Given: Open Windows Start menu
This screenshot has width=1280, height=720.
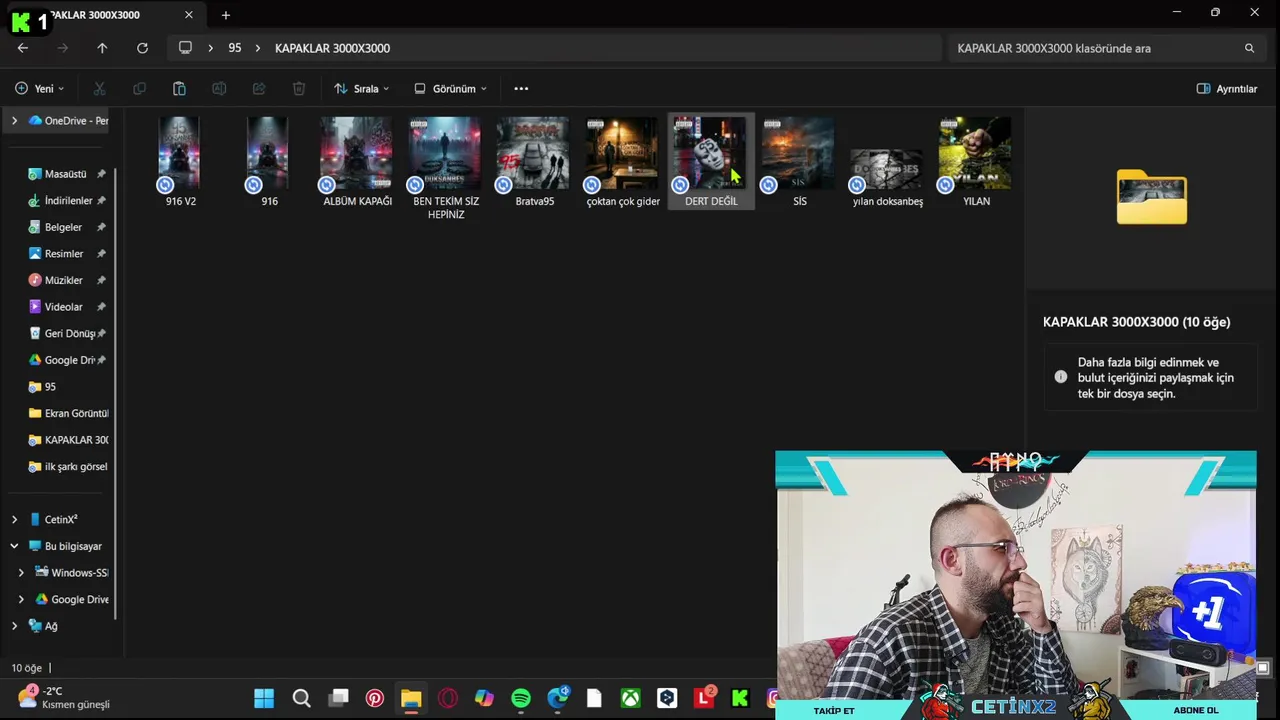Looking at the screenshot, I should tap(264, 698).
